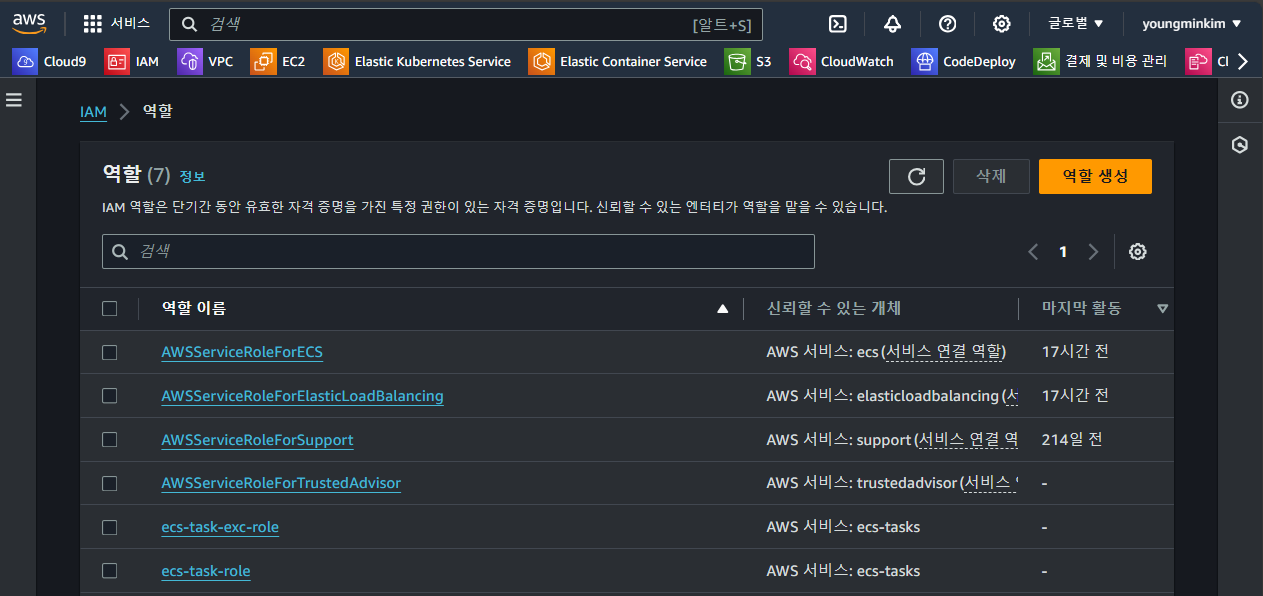Screen dimensions: 1263x596
Task: Click the ECS row 서비스 연결 역할 link text
Action: tap(944, 352)
